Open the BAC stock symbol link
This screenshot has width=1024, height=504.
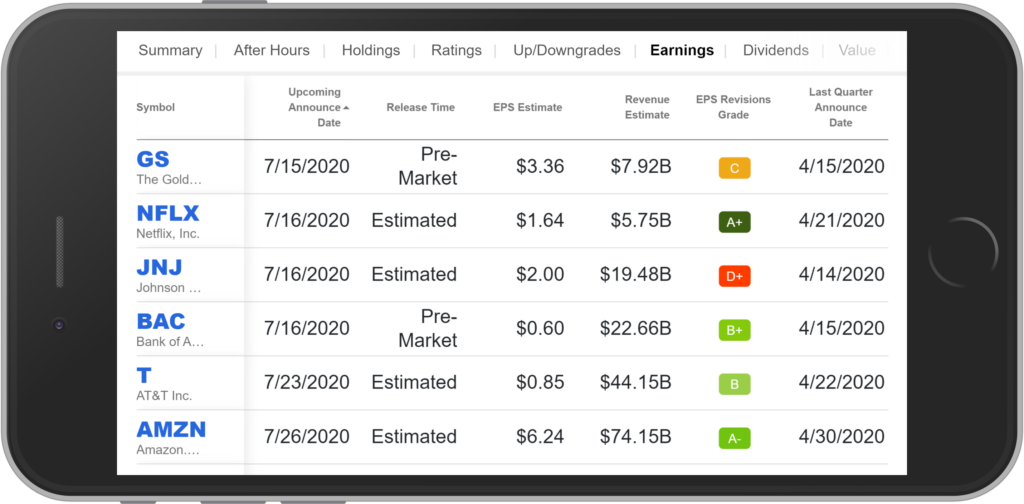pyautogui.click(x=161, y=321)
